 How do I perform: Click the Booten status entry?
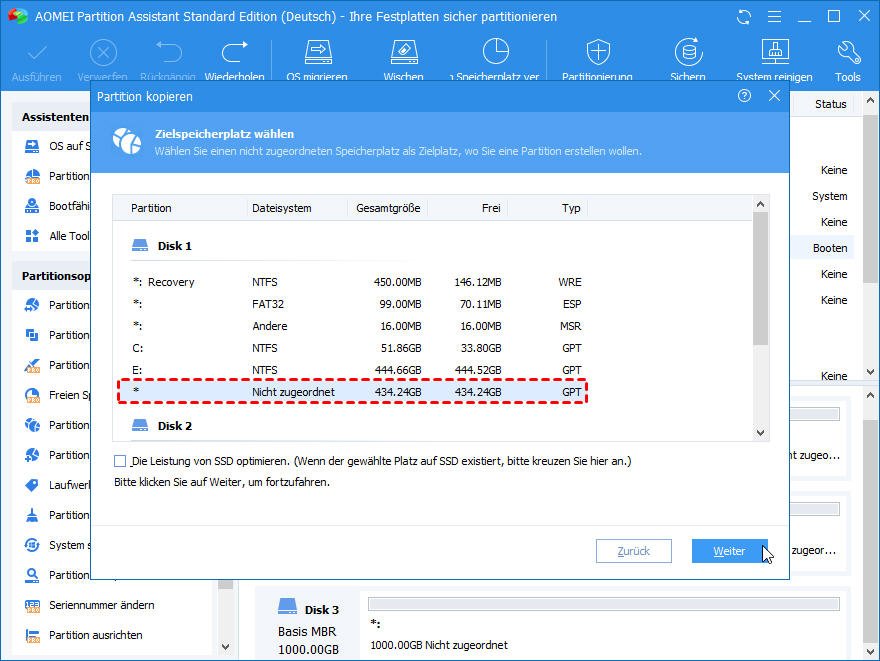click(830, 248)
